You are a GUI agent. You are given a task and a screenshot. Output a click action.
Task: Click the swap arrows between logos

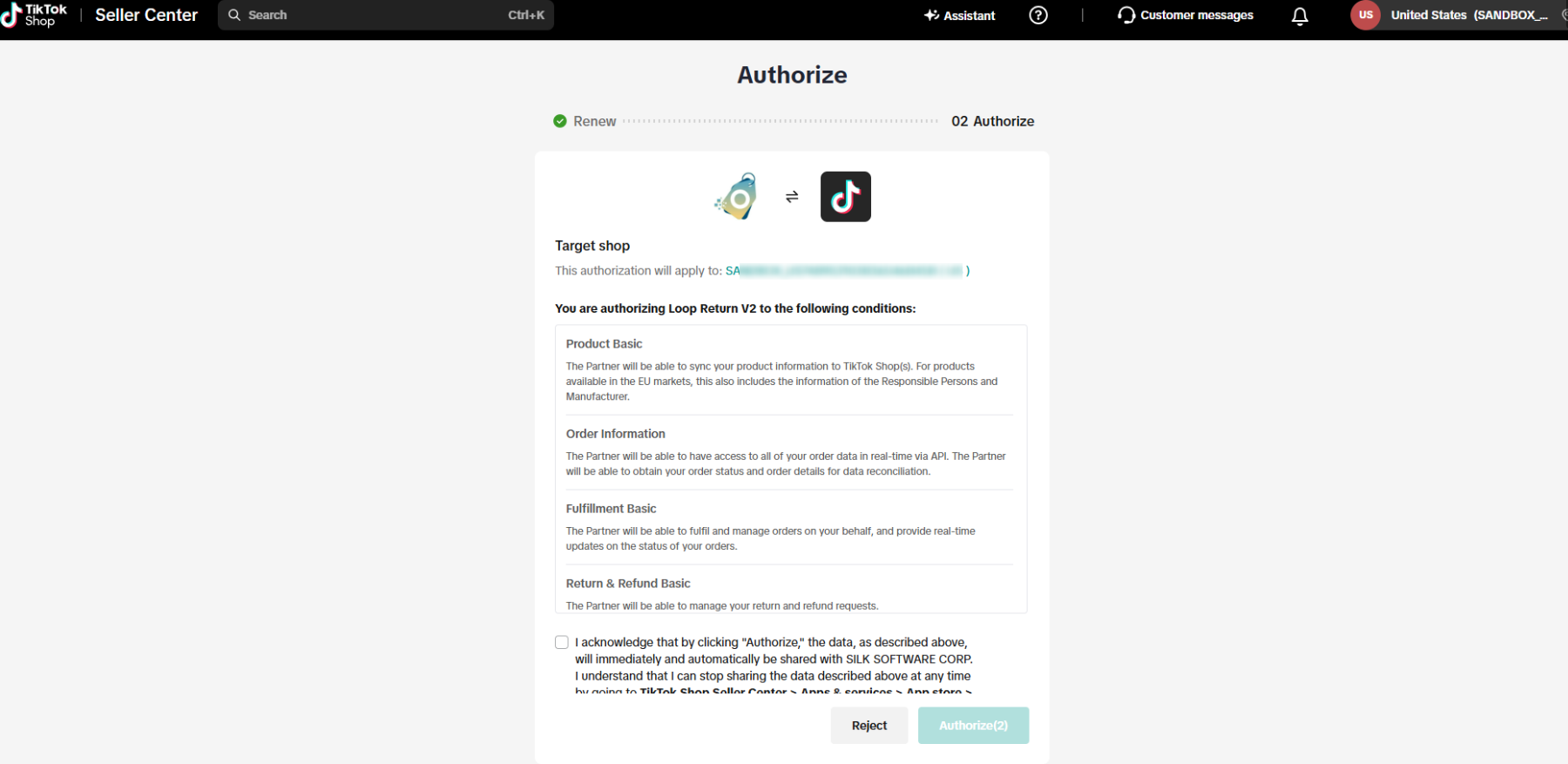792,197
